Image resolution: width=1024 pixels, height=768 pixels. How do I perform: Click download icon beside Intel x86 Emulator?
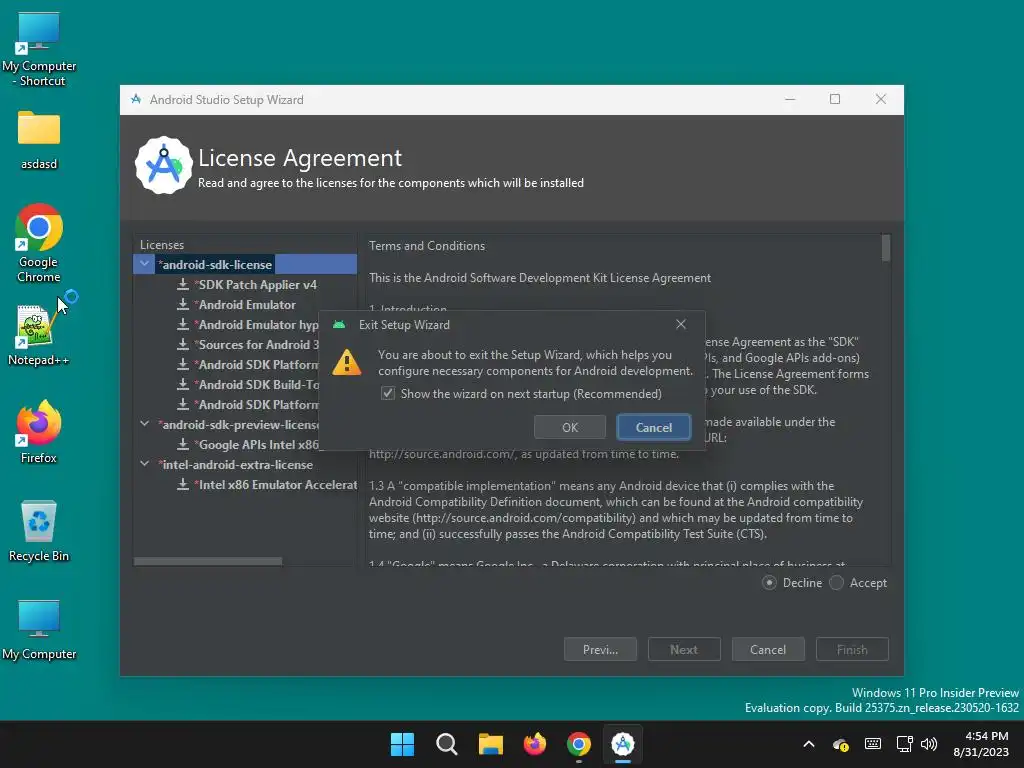(x=183, y=485)
